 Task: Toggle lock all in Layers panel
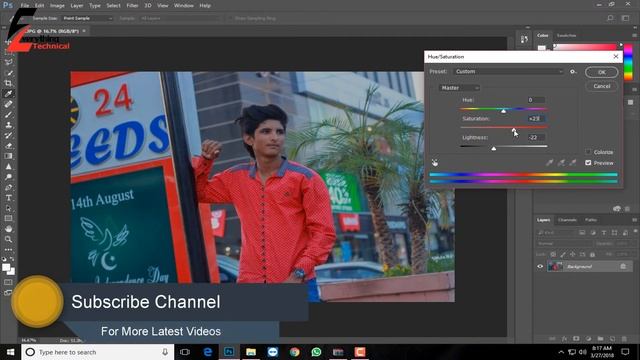coord(592,254)
